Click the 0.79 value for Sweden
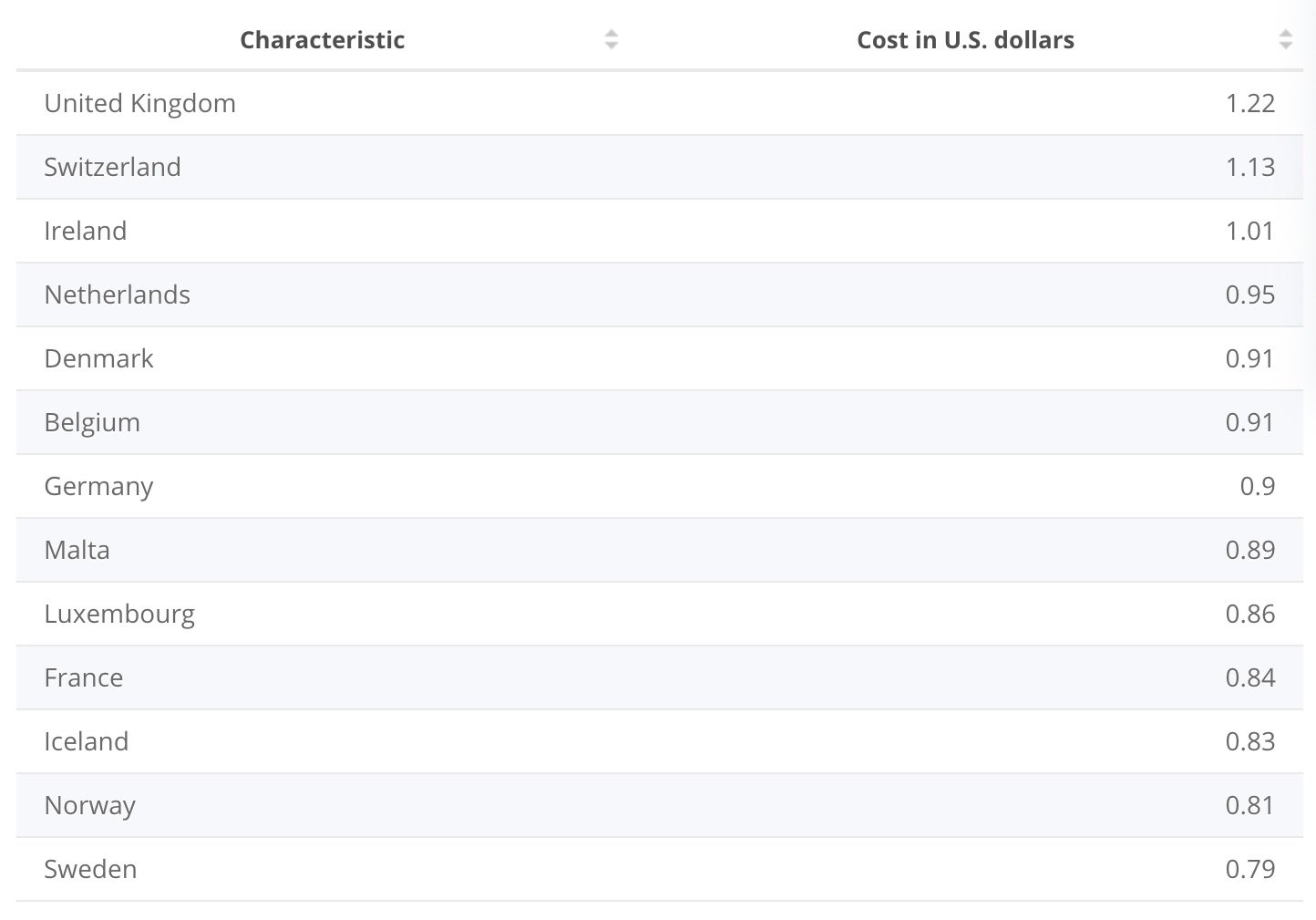The image size is (1316, 920). click(1250, 869)
